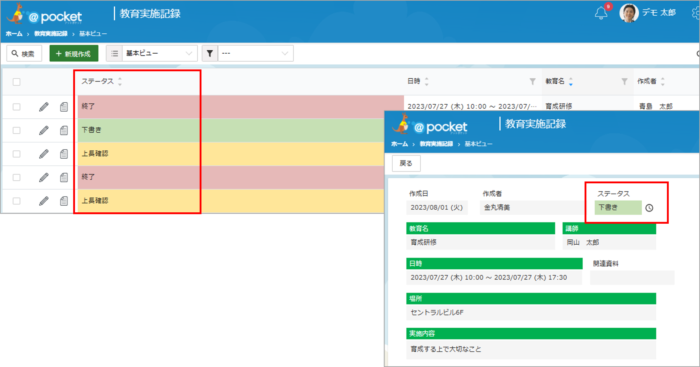
Task: Edit the 下書き row with the pencil icon
Action: [44, 130]
